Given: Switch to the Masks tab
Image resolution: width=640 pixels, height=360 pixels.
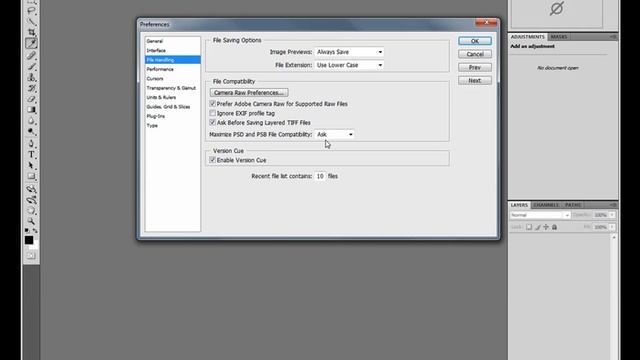Looking at the screenshot, I should pos(558,37).
